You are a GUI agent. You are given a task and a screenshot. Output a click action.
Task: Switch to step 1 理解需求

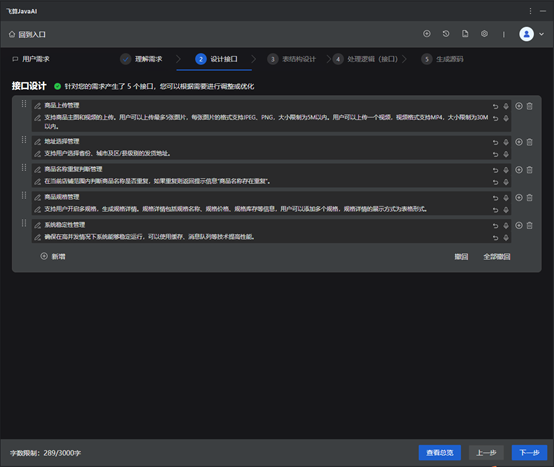(x=141, y=59)
